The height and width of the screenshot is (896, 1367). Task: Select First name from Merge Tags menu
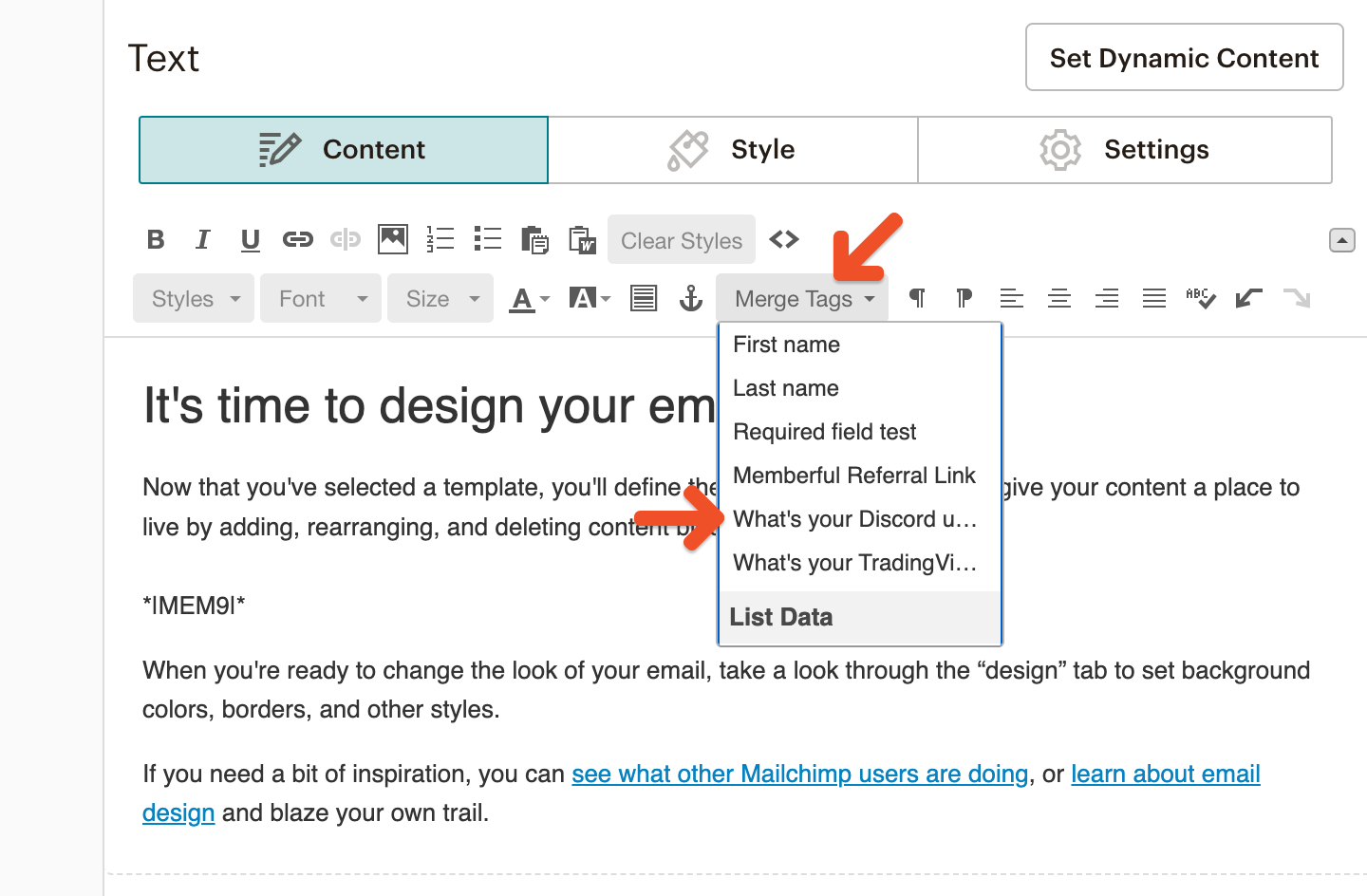pos(786,344)
